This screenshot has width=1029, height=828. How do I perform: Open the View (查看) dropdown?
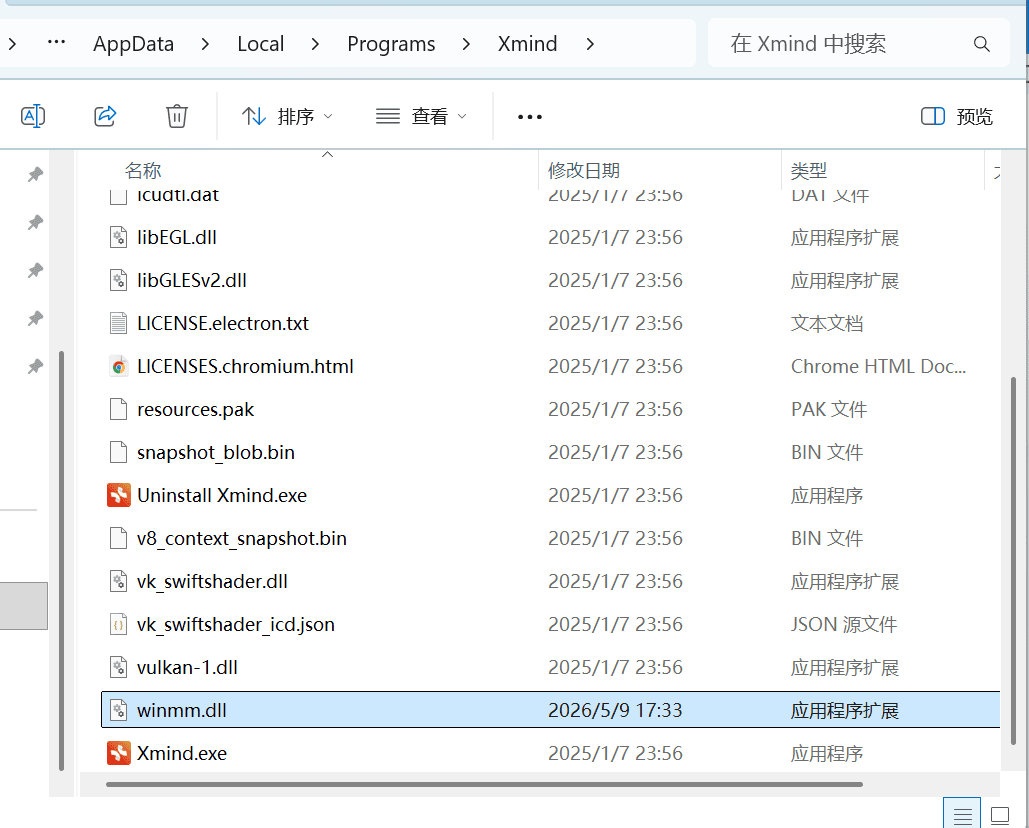click(421, 117)
